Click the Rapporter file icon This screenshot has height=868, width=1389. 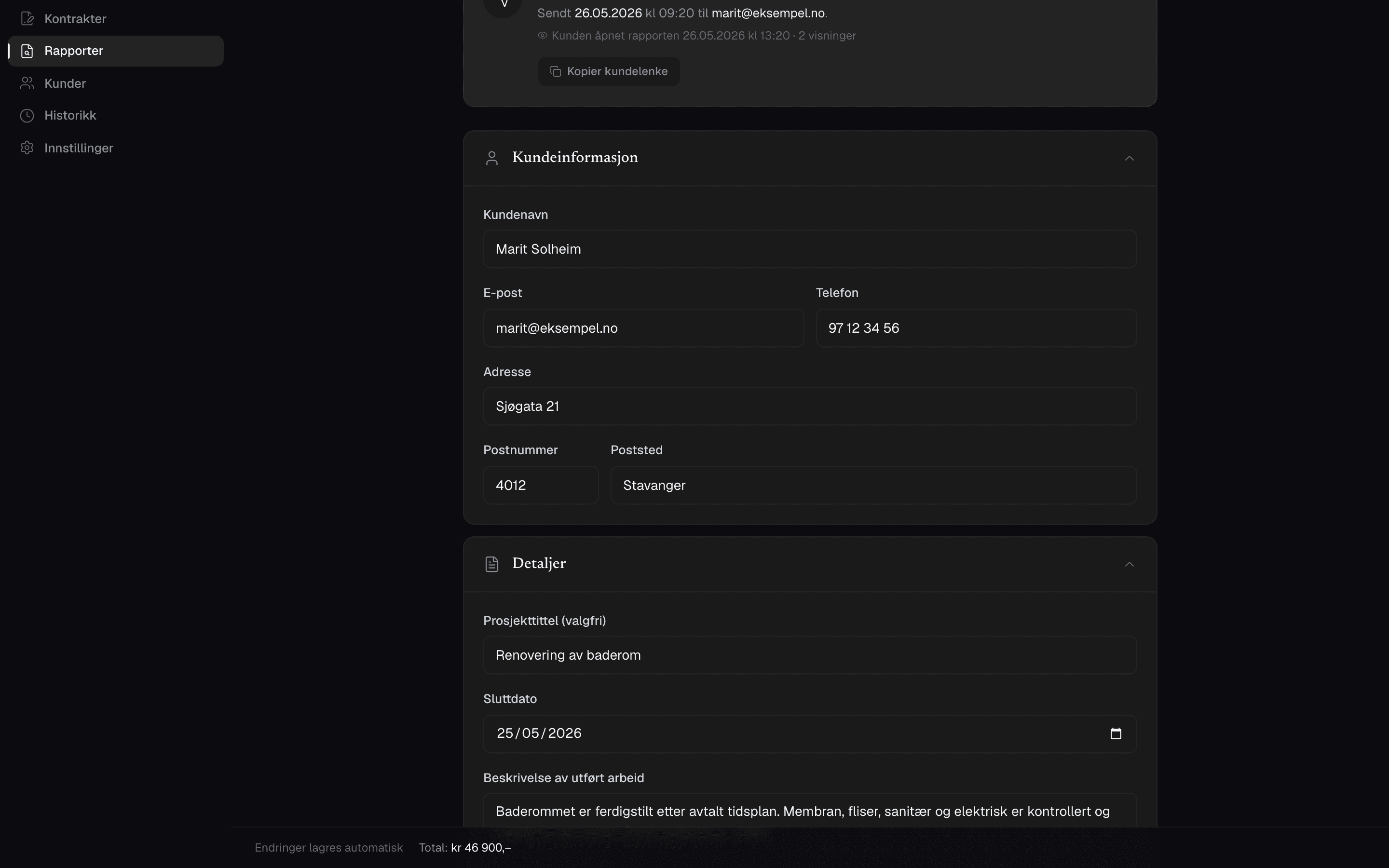(27, 51)
